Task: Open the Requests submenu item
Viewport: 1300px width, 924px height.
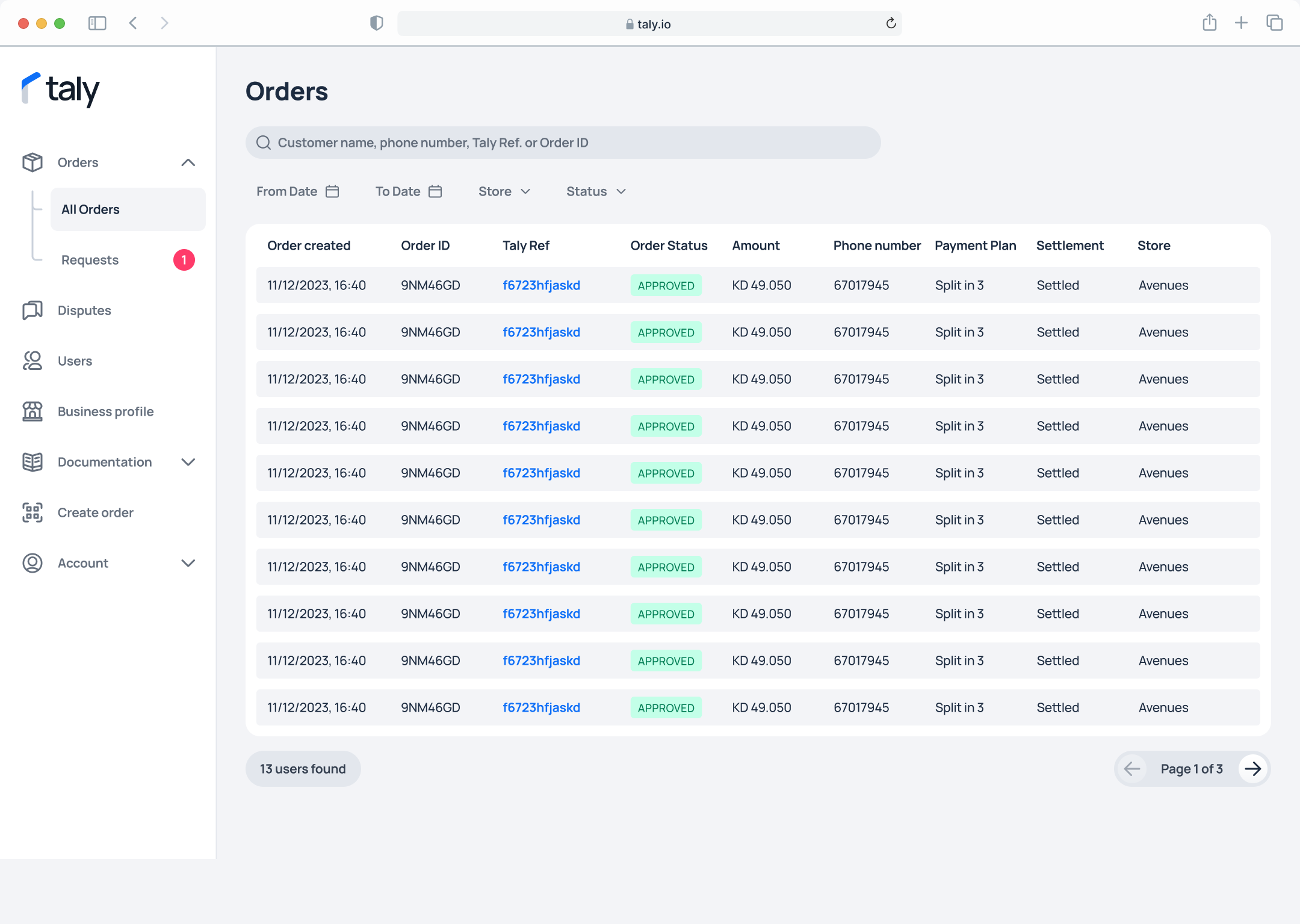Action: (x=90, y=260)
